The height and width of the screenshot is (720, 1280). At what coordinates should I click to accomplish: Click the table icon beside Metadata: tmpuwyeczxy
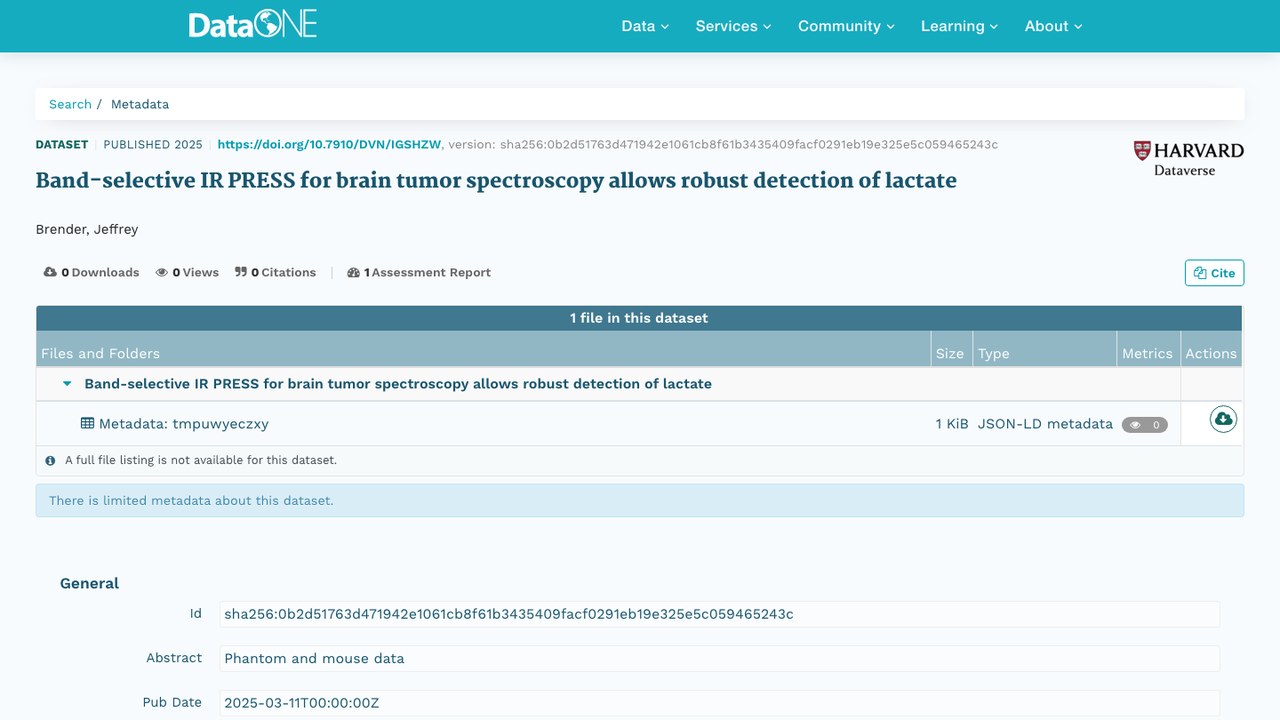(87, 423)
